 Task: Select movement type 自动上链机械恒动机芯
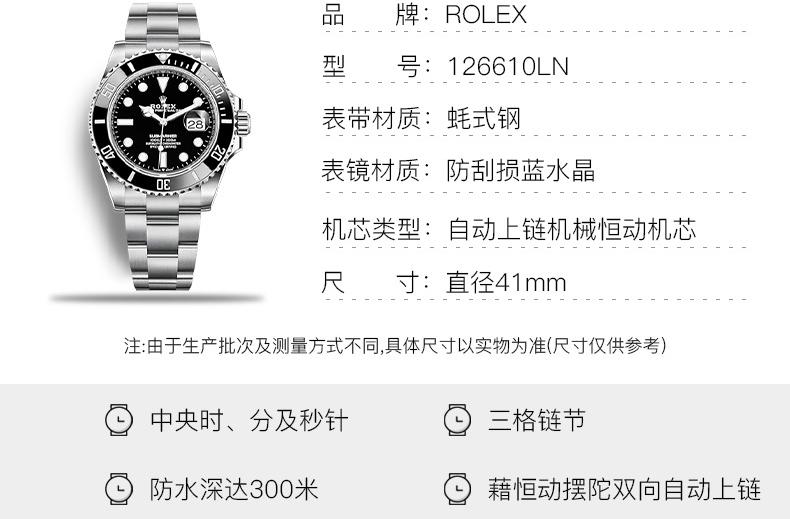(x=572, y=229)
